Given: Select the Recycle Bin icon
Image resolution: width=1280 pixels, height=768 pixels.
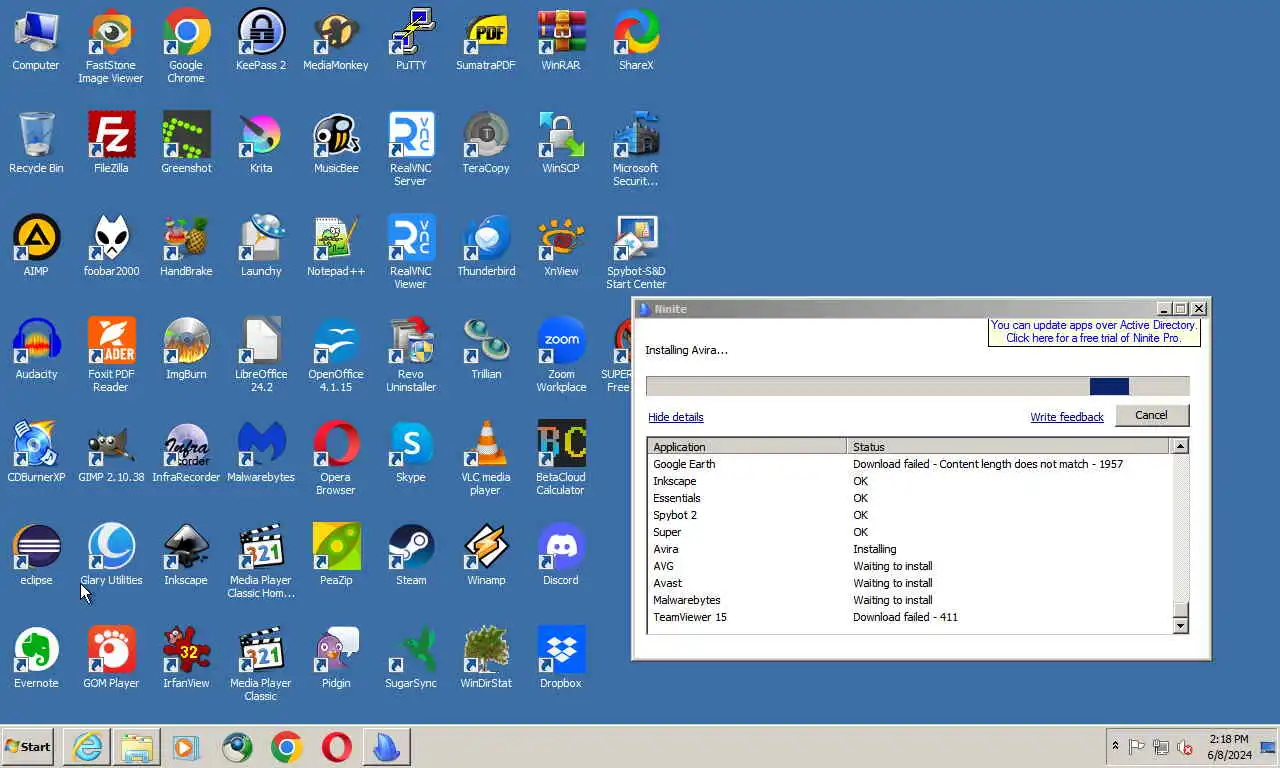Looking at the screenshot, I should point(36,143).
